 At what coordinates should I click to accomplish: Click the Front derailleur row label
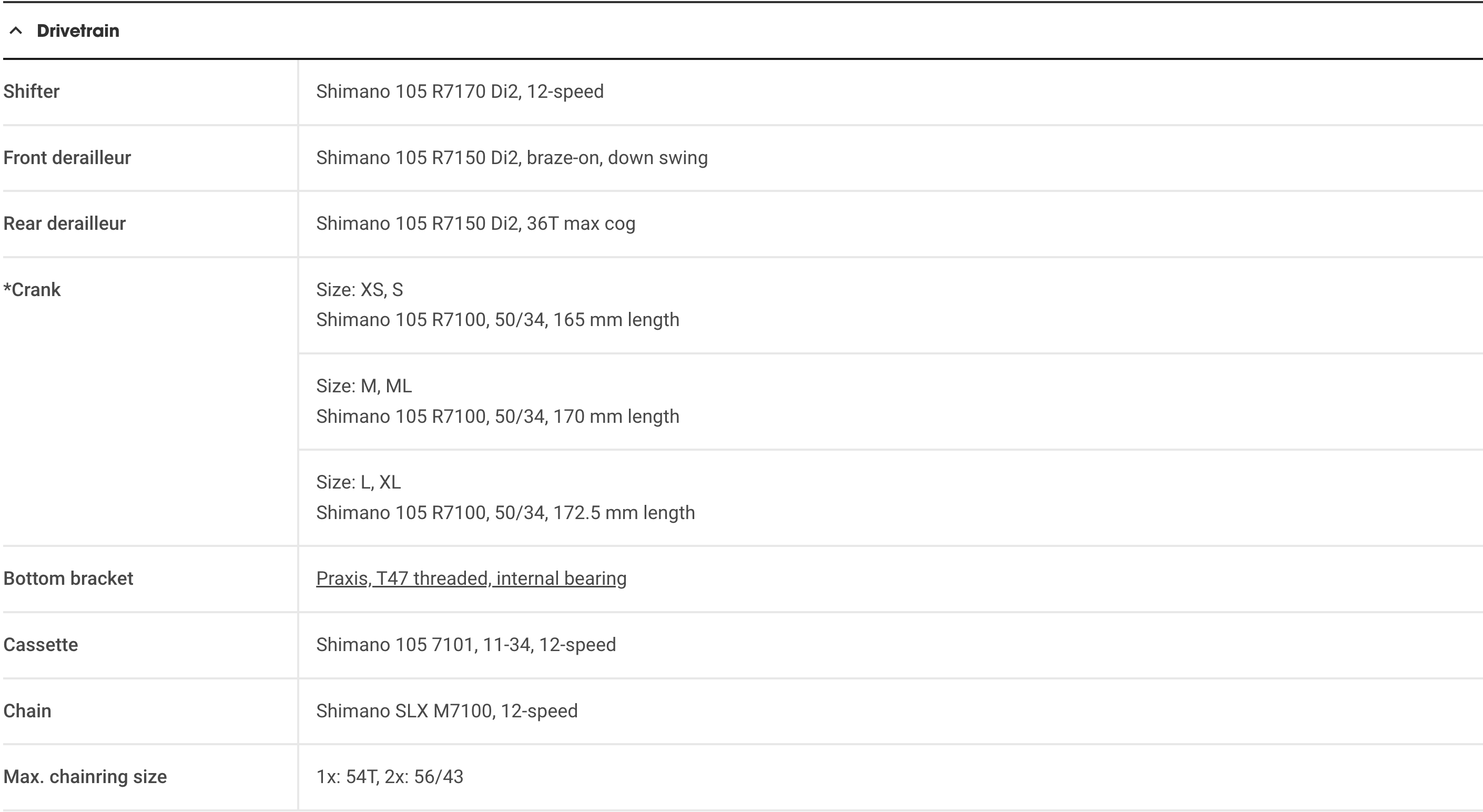click(x=67, y=158)
